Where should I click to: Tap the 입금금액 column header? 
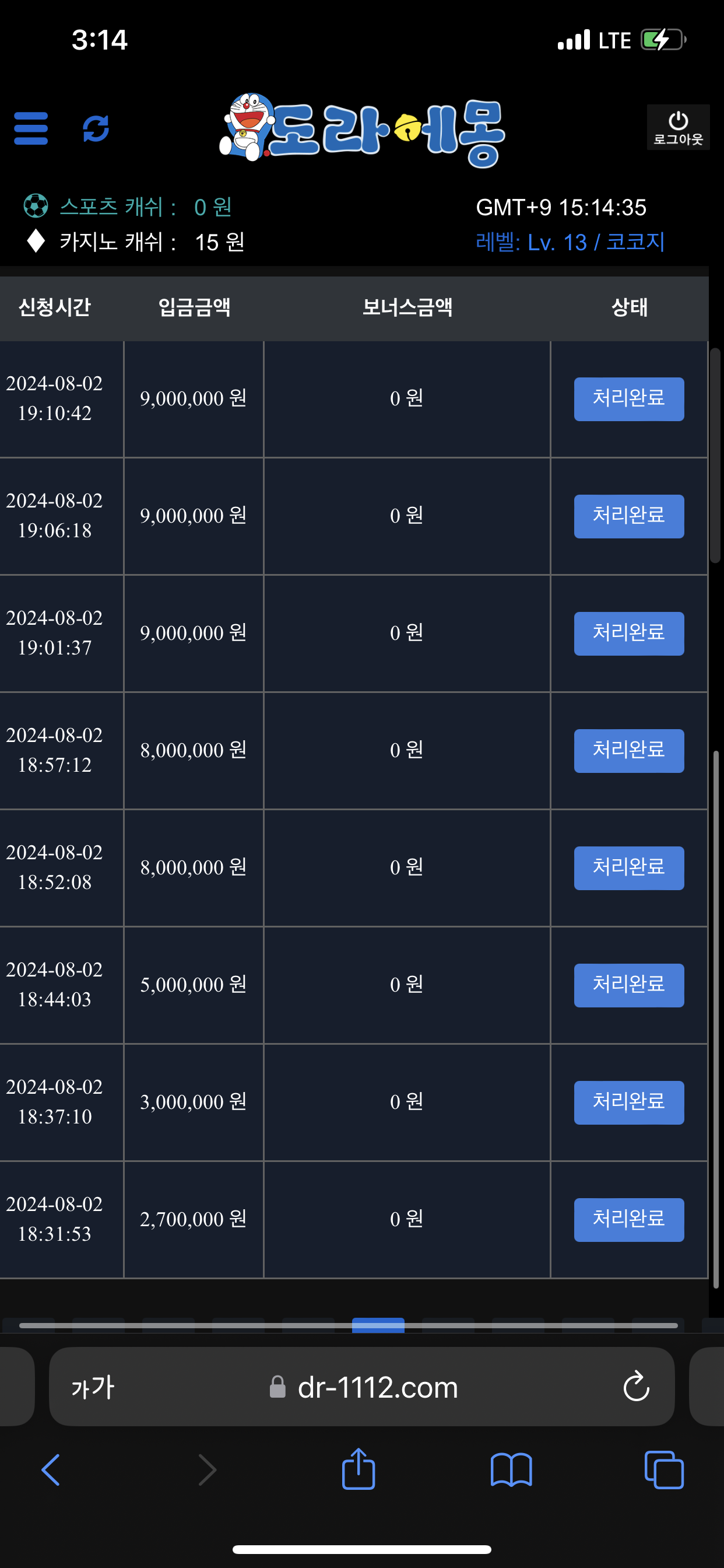(x=194, y=307)
